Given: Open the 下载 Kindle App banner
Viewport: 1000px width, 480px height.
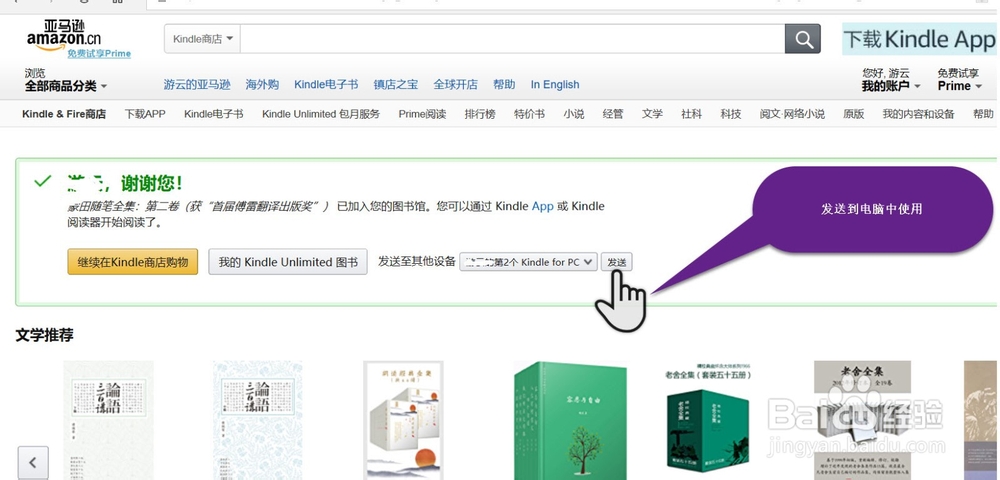Looking at the screenshot, I should pos(919,39).
